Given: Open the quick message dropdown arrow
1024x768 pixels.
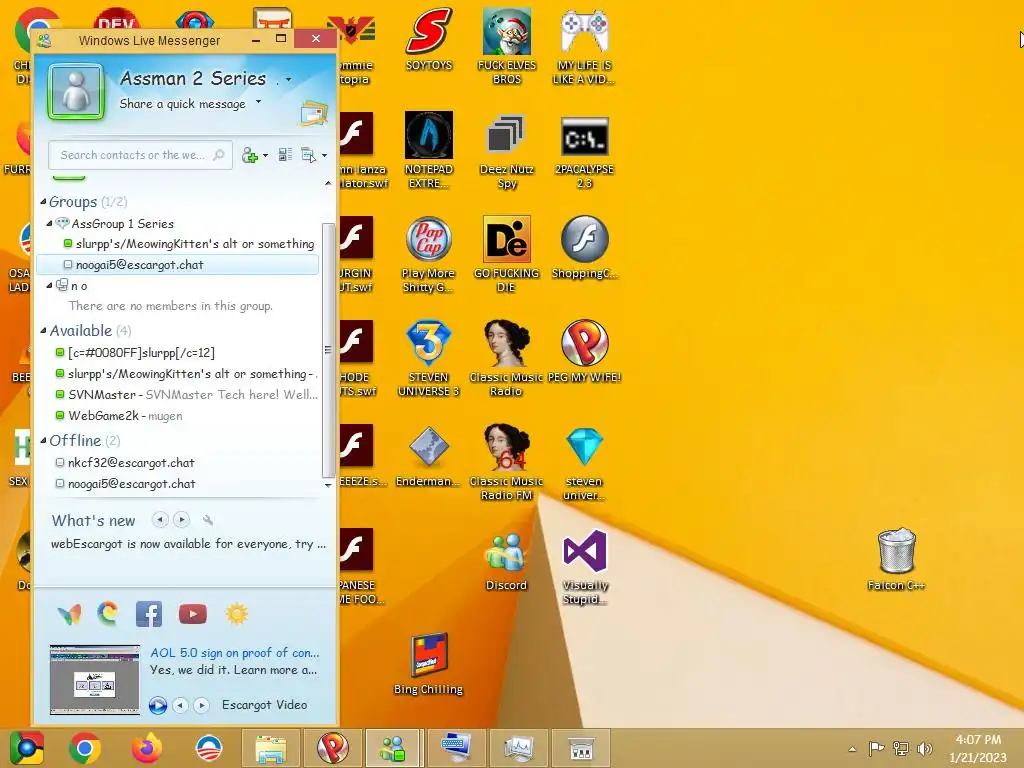Looking at the screenshot, I should 259,102.
